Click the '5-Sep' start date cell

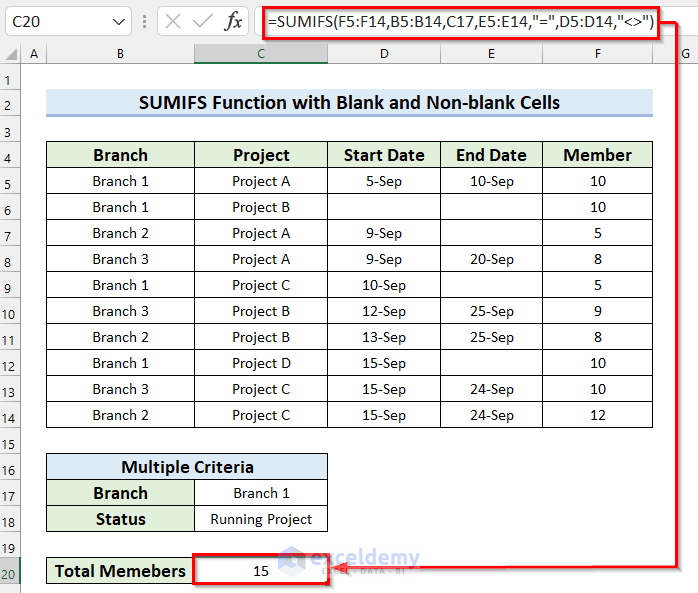(x=384, y=181)
